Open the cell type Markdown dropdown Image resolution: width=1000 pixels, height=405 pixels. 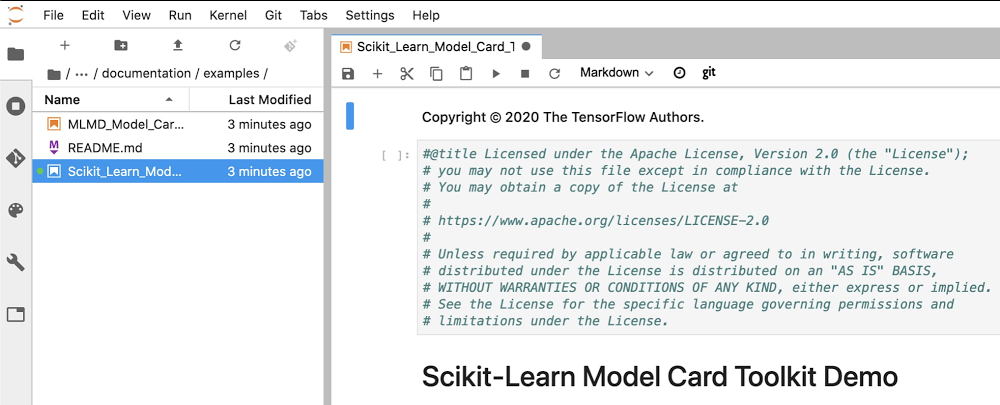[616, 73]
